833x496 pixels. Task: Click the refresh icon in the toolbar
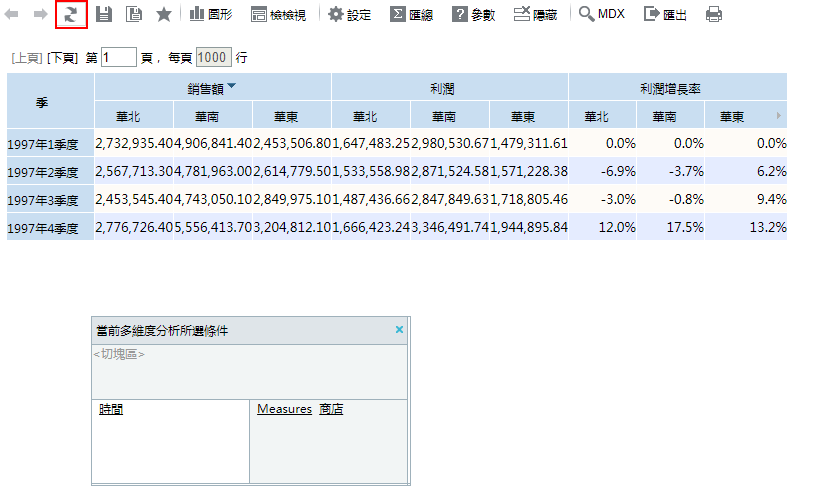coord(71,15)
